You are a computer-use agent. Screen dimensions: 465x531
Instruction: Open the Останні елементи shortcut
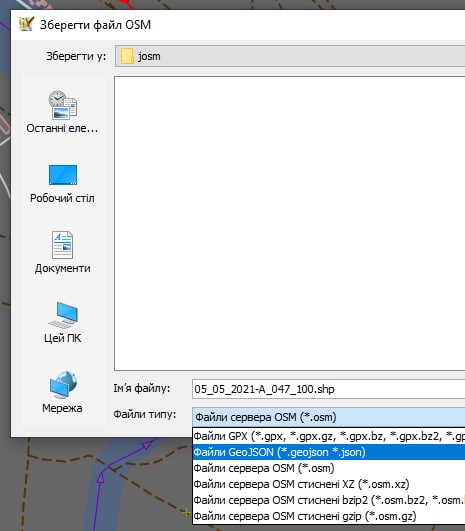click(62, 113)
